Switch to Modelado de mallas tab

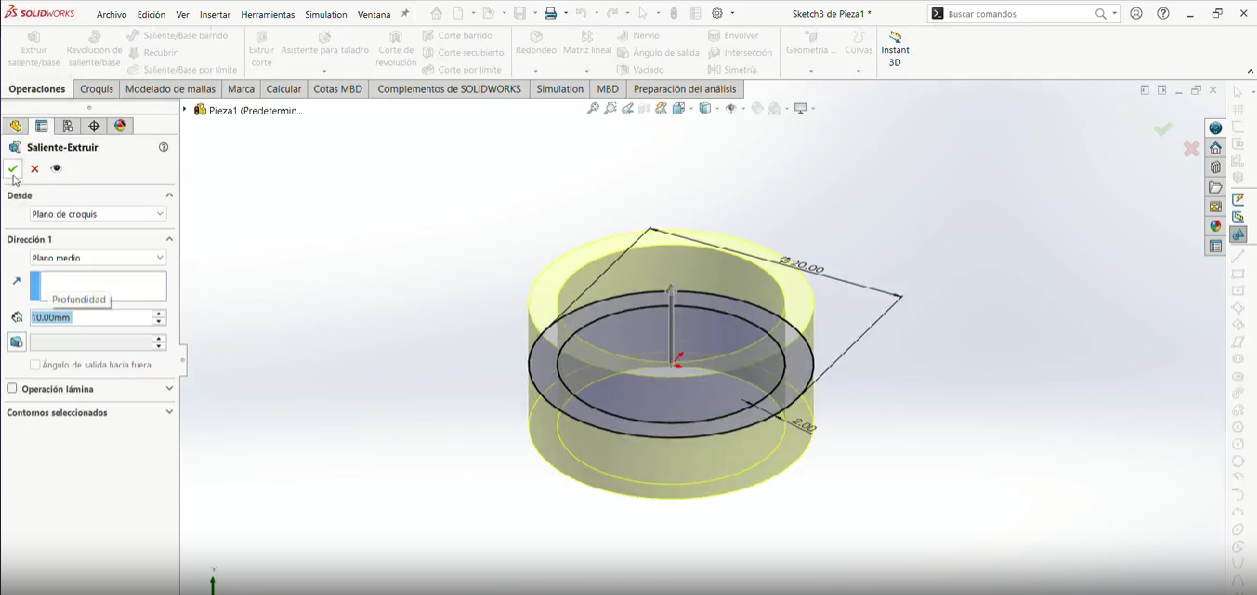point(170,89)
